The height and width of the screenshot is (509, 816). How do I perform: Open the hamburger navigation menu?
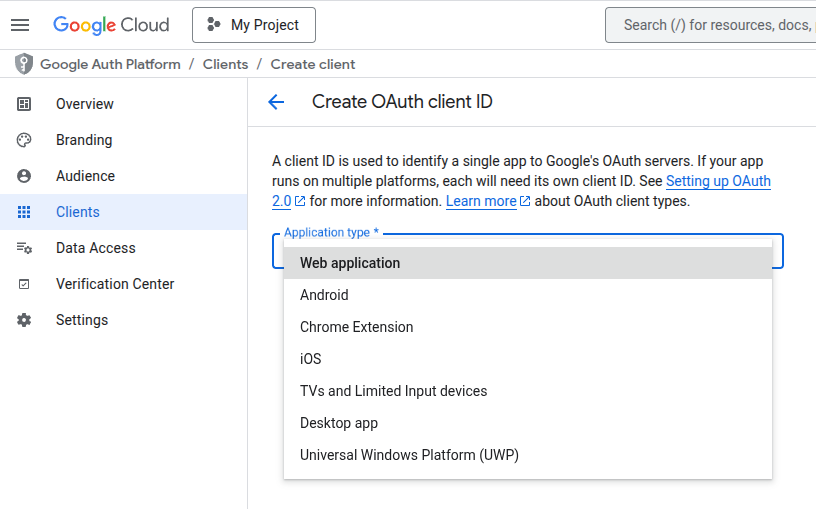coord(20,25)
